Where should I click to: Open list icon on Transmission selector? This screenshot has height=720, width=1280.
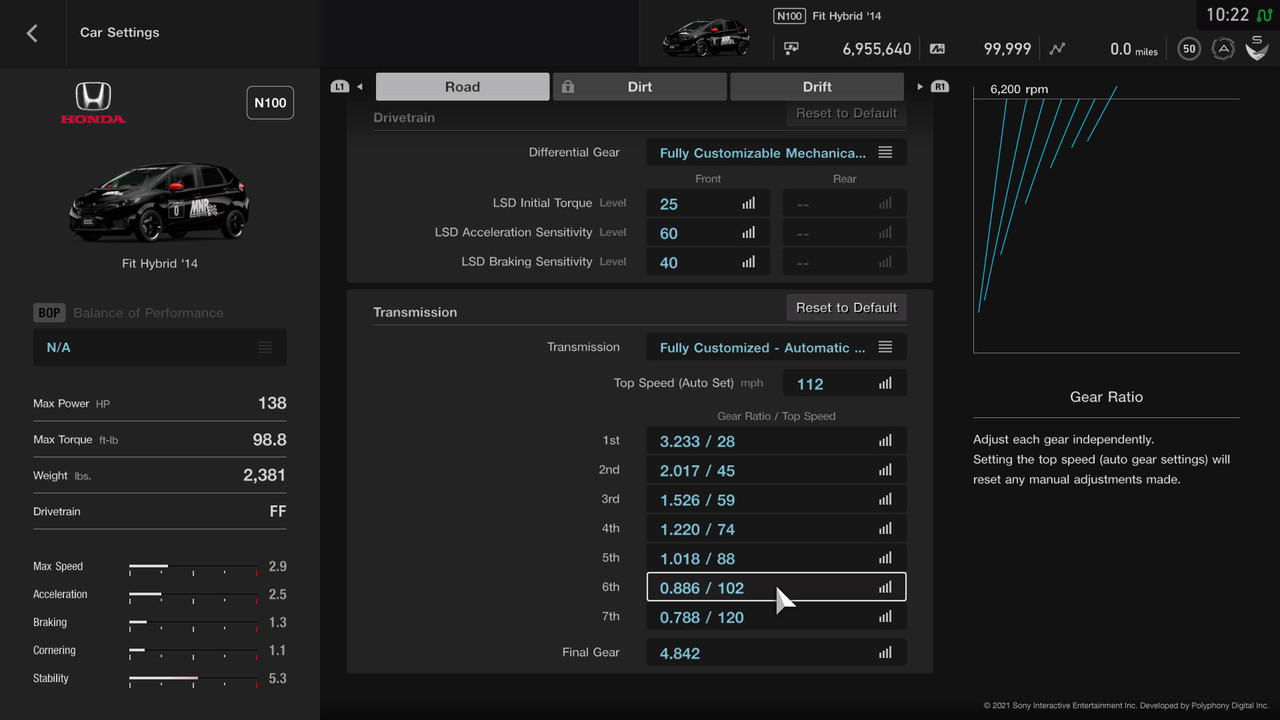tap(885, 348)
